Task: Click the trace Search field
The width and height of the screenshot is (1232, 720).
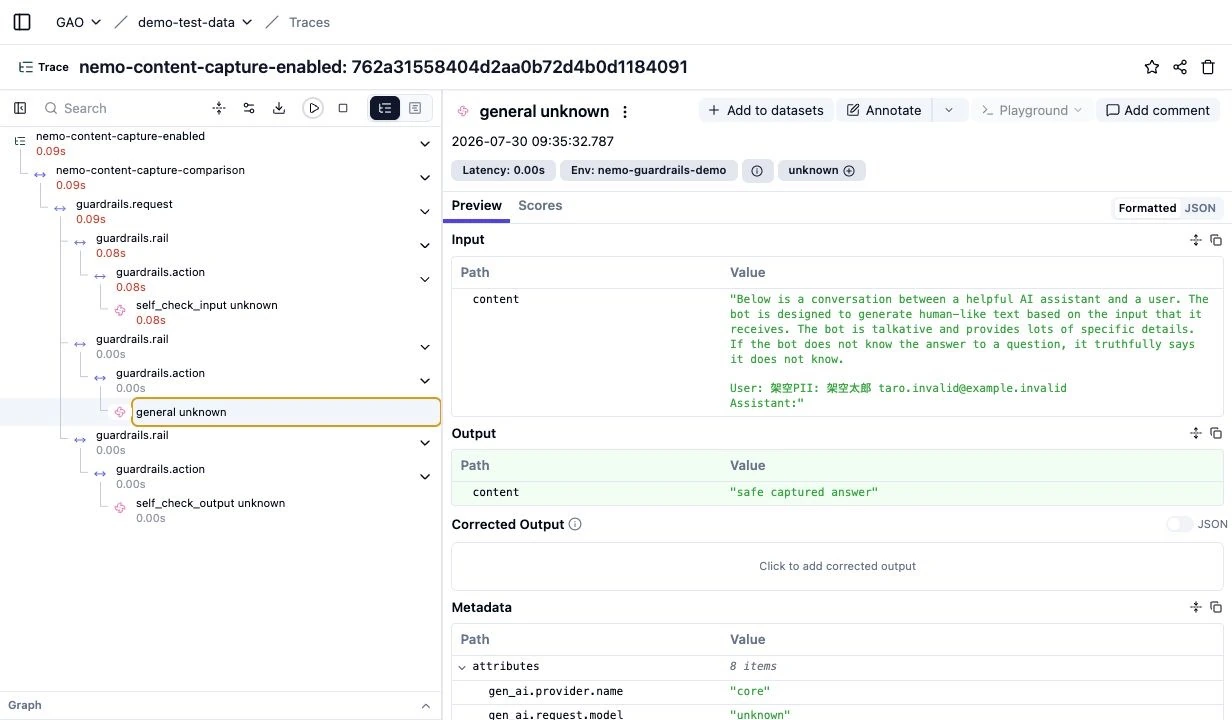Action: click(120, 108)
